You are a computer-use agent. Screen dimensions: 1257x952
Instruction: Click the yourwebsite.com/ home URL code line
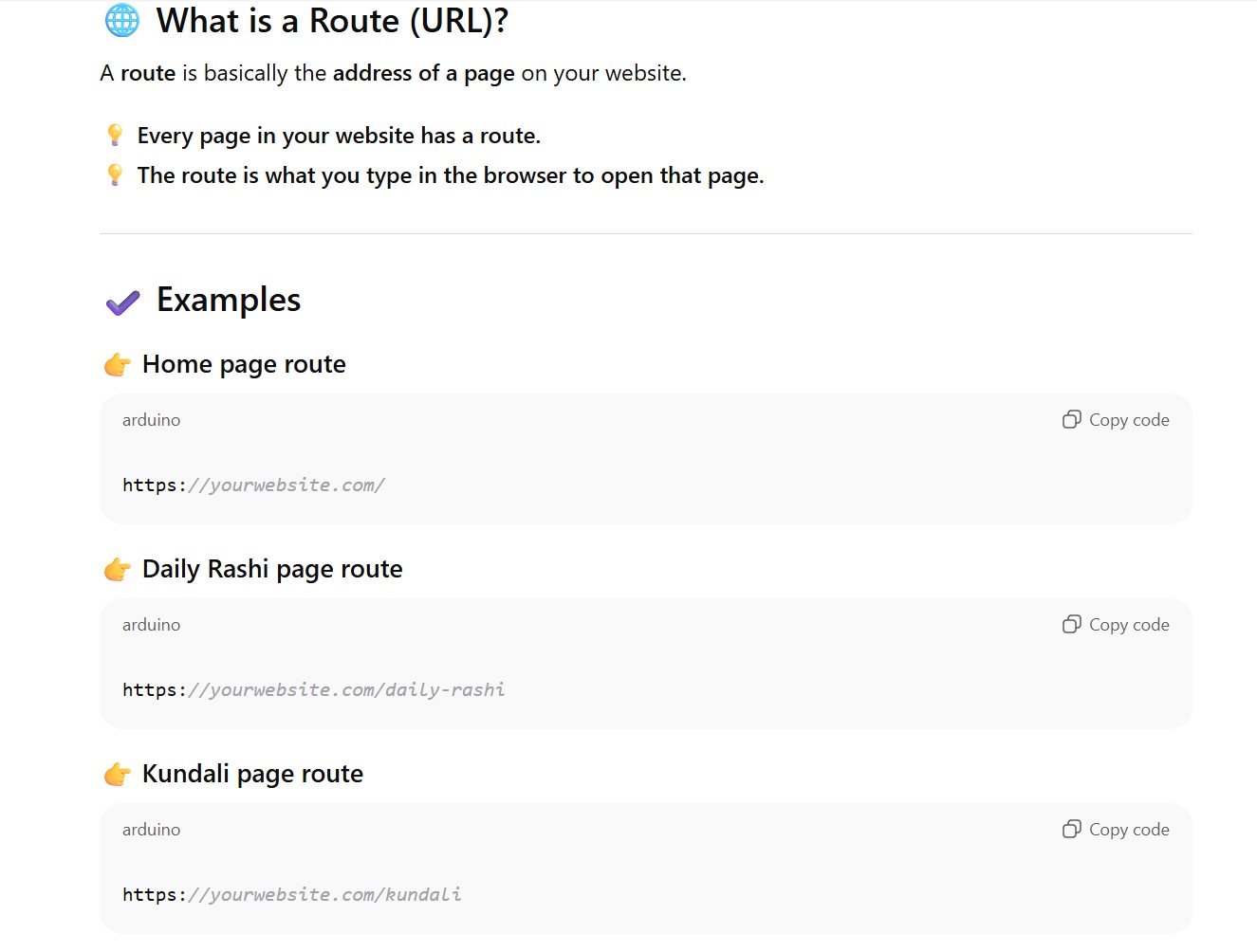point(253,485)
